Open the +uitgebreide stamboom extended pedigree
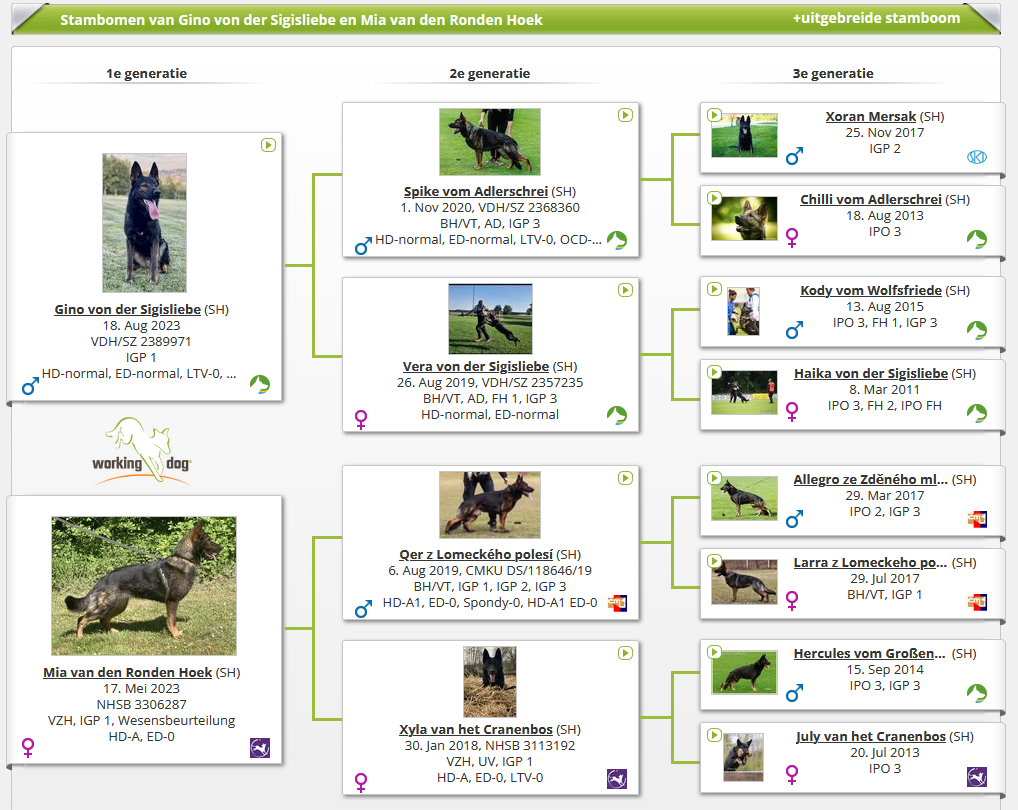Viewport: 1018px width, 810px height. point(876,18)
